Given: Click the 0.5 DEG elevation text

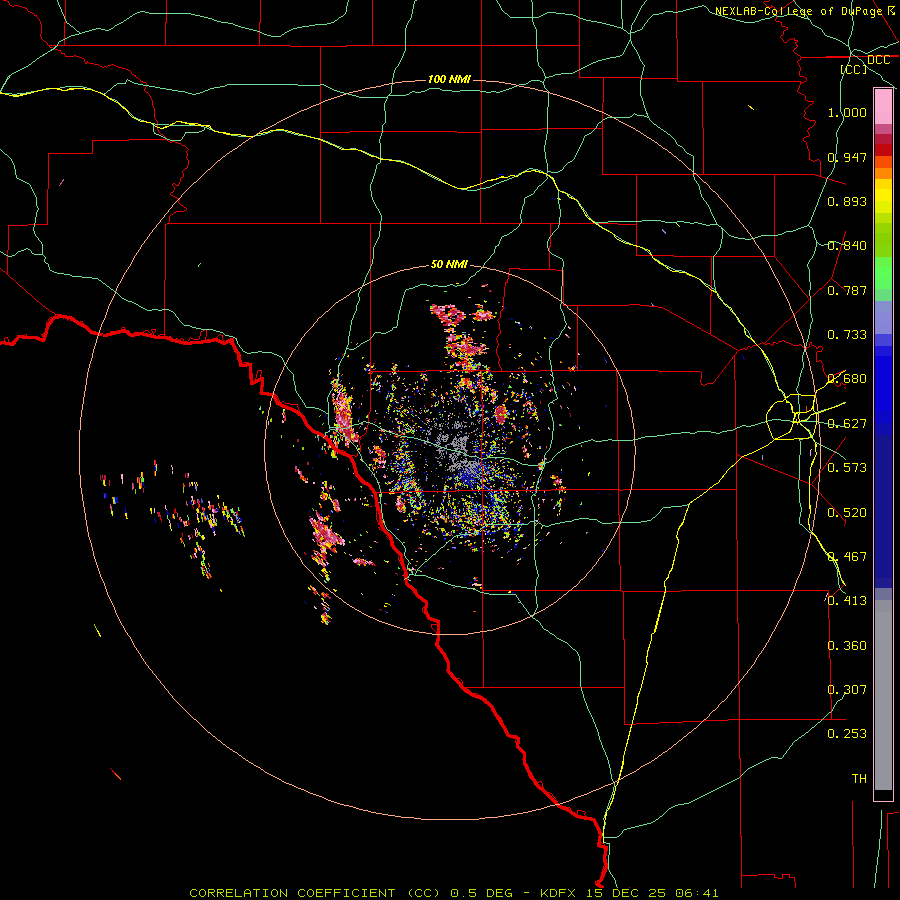Looking at the screenshot, I should click(481, 893).
